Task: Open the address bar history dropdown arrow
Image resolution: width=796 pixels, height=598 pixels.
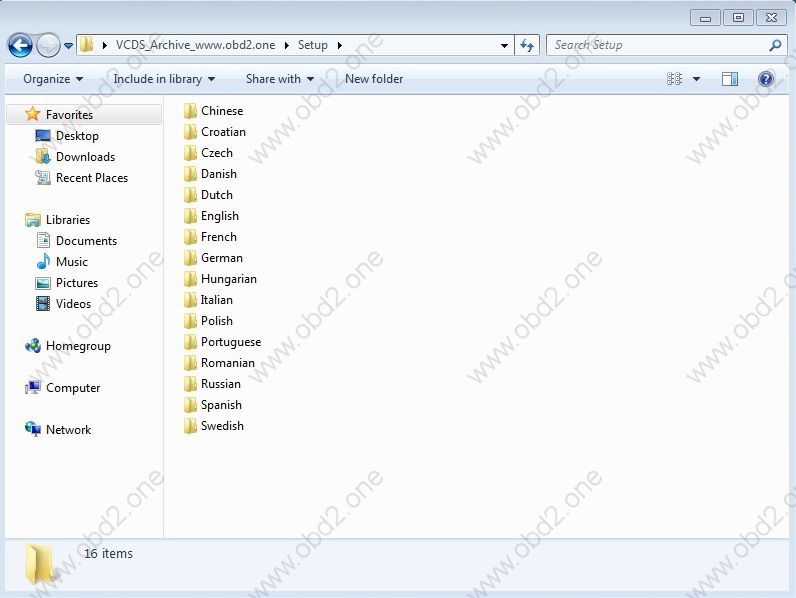Action: pos(505,45)
